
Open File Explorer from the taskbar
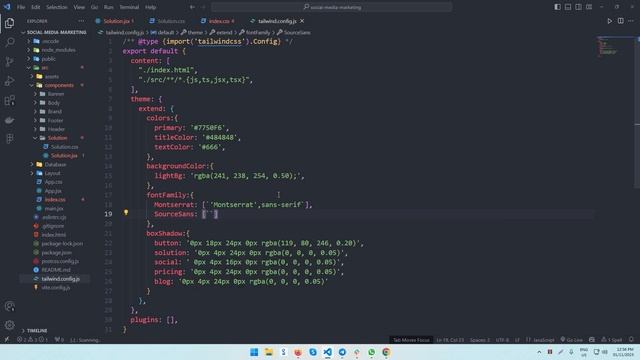[x=269, y=352]
